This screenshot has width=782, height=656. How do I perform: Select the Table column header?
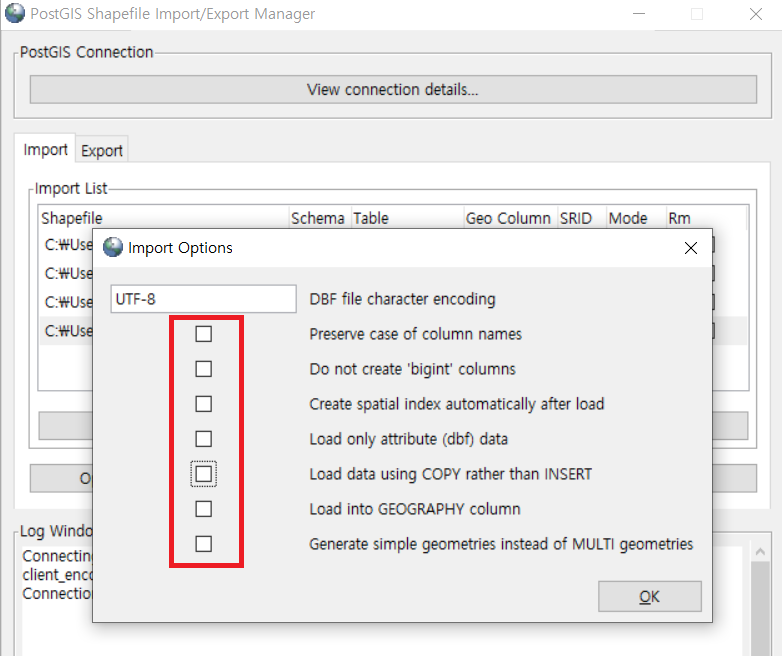(407, 218)
